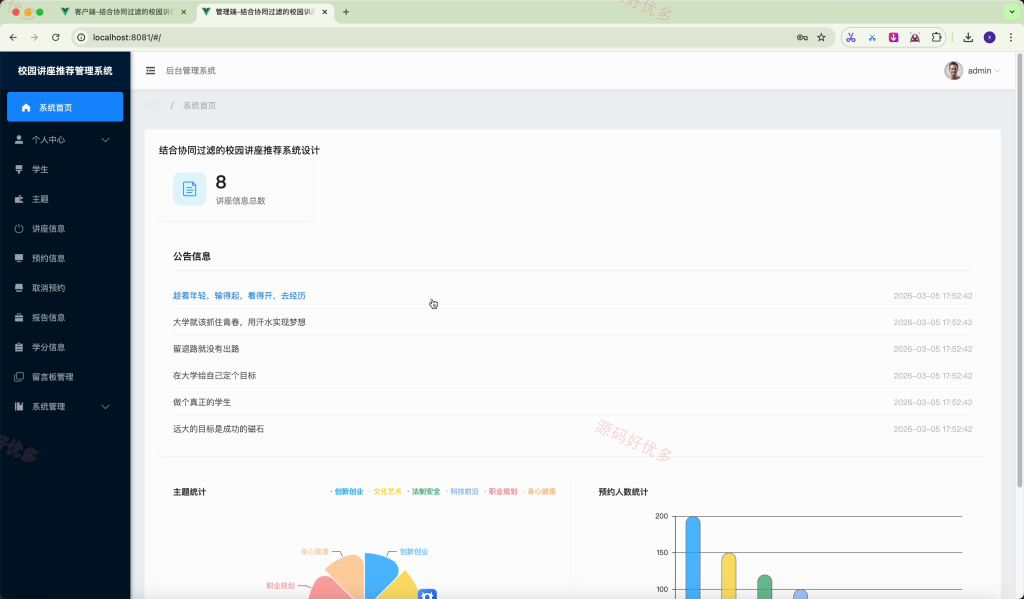Toggle 科技前沿 in the chart legend
The width and height of the screenshot is (1024, 599).
click(462, 492)
